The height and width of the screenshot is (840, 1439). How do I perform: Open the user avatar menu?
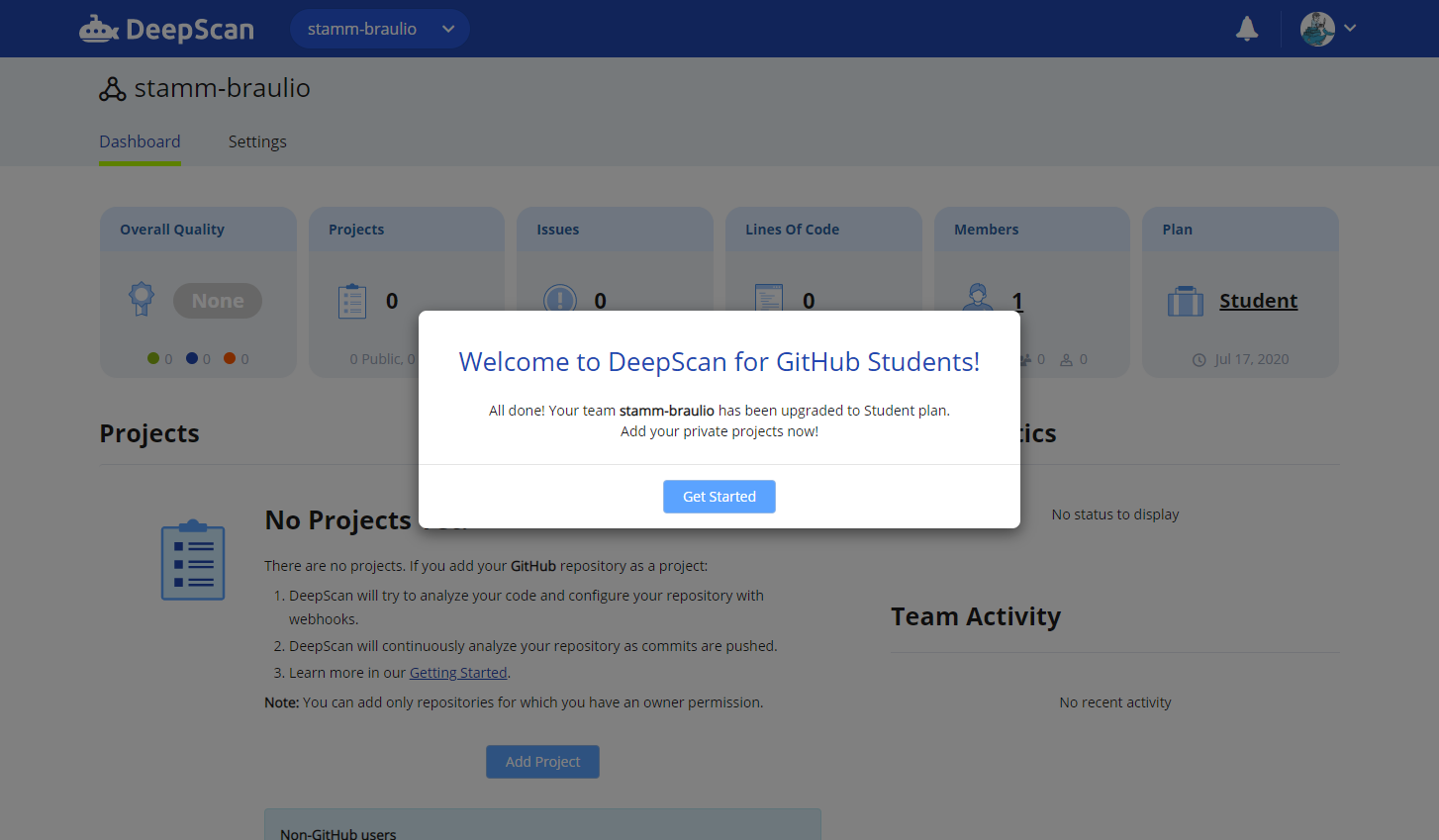click(x=1317, y=29)
